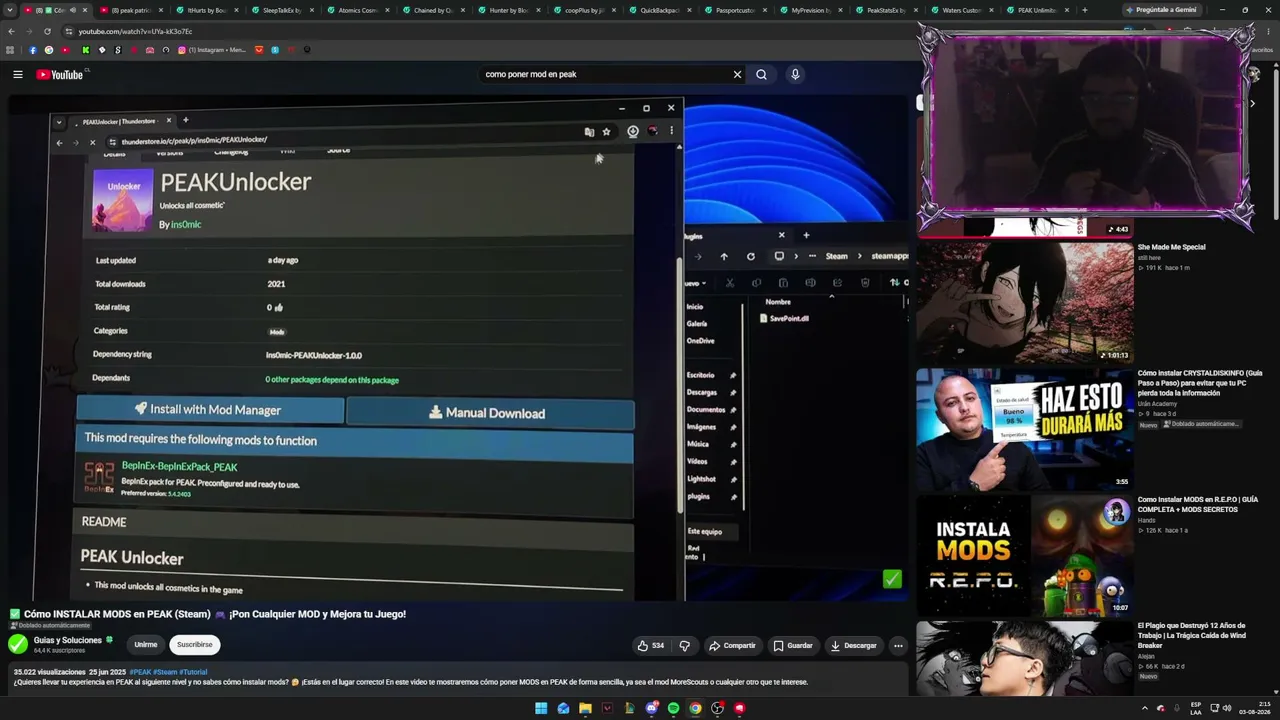The width and height of the screenshot is (1280, 720).
Task: Click the Explorer up-arrow navigation icon
Action: pyautogui.click(x=724, y=256)
